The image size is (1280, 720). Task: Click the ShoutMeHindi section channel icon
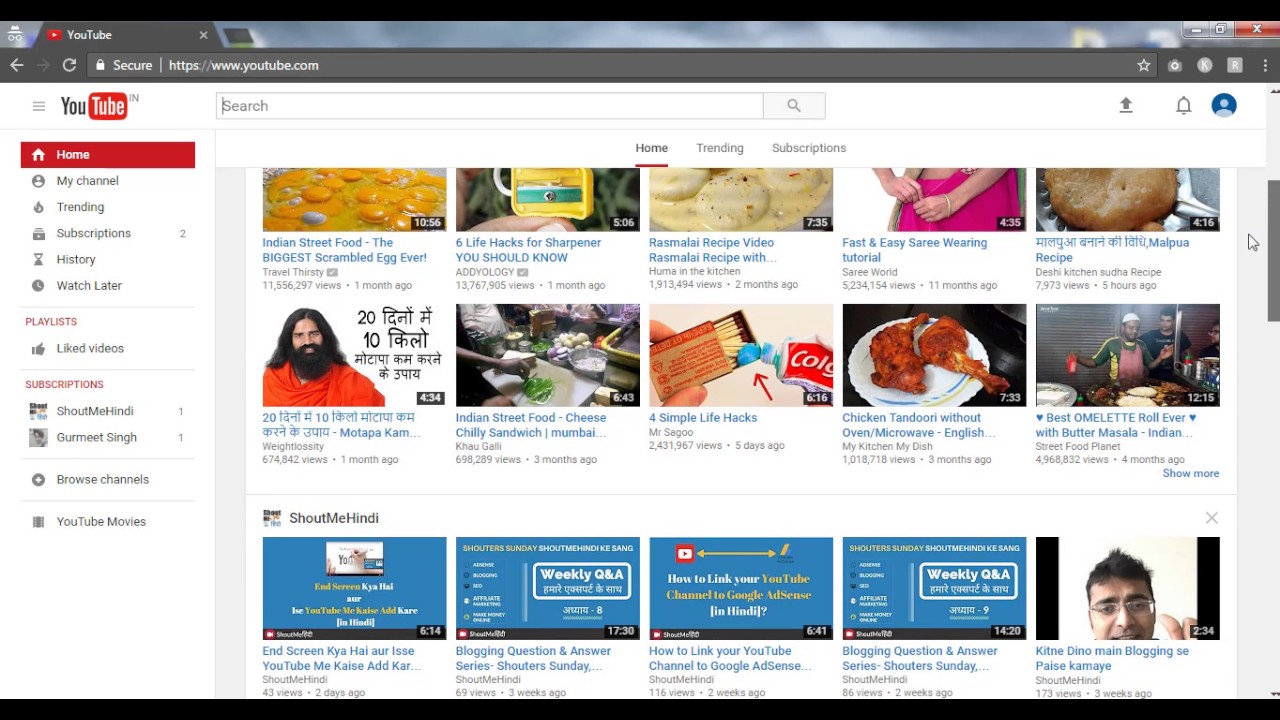[x=272, y=518]
